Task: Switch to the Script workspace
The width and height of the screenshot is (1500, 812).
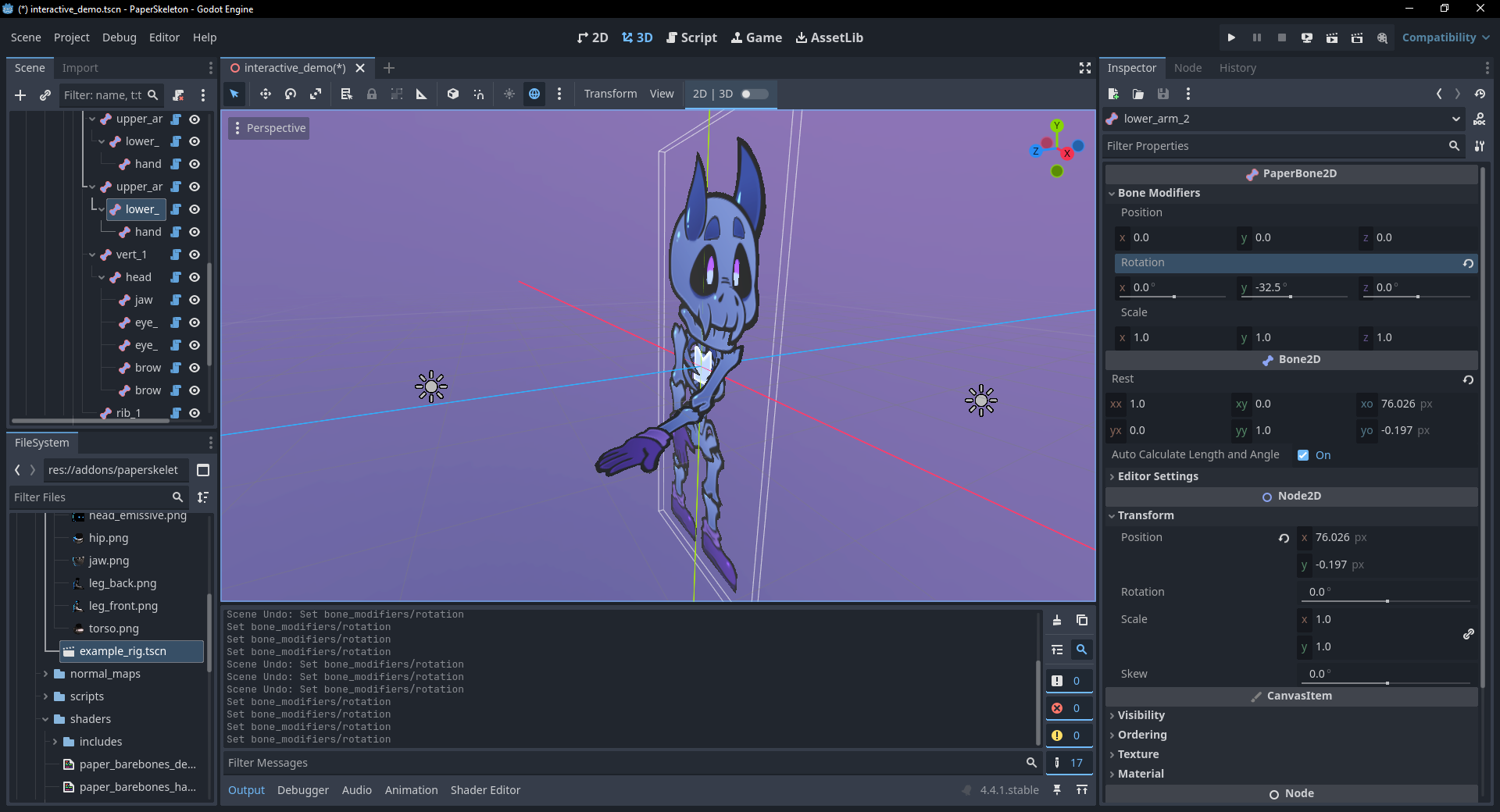Action: point(692,37)
